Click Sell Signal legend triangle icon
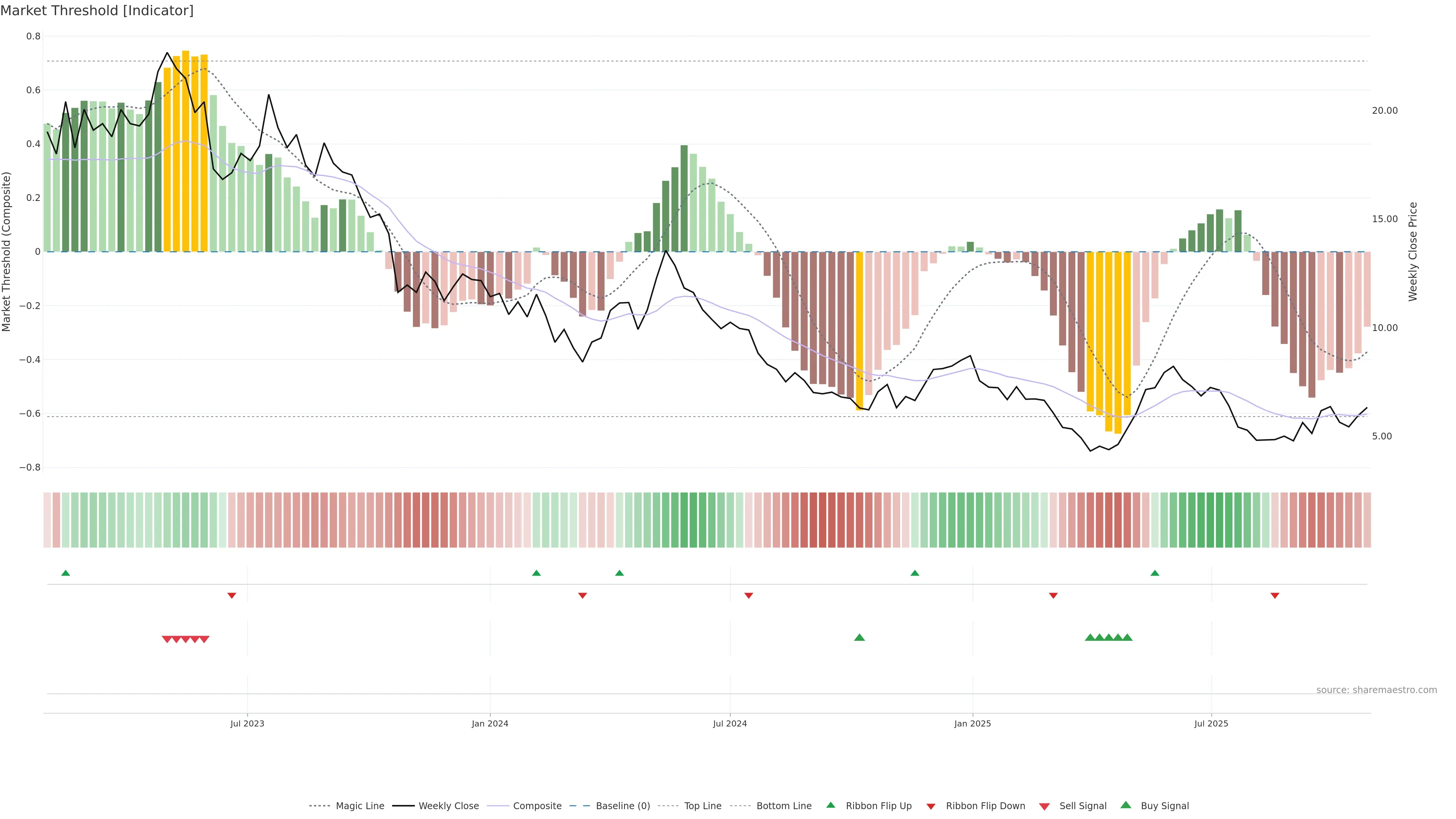This screenshot has width=1456, height=819. tap(1044, 806)
